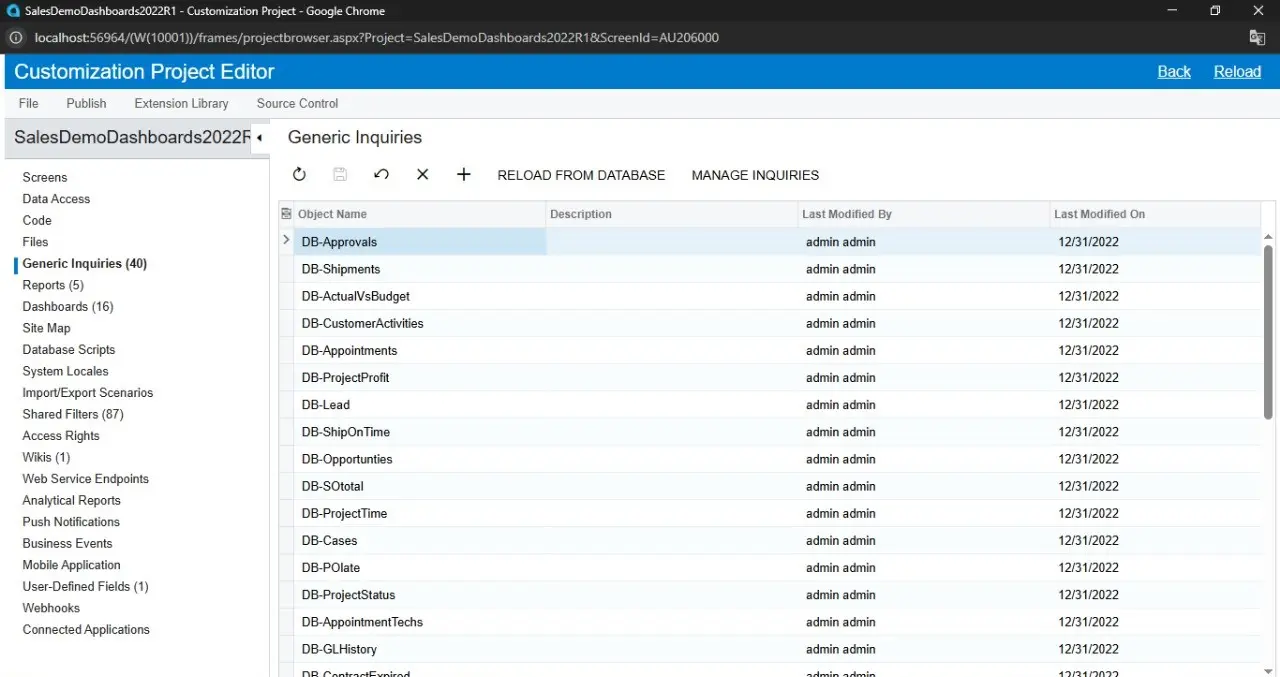Open Connected Applications node
The width and height of the screenshot is (1280, 677).
click(86, 629)
